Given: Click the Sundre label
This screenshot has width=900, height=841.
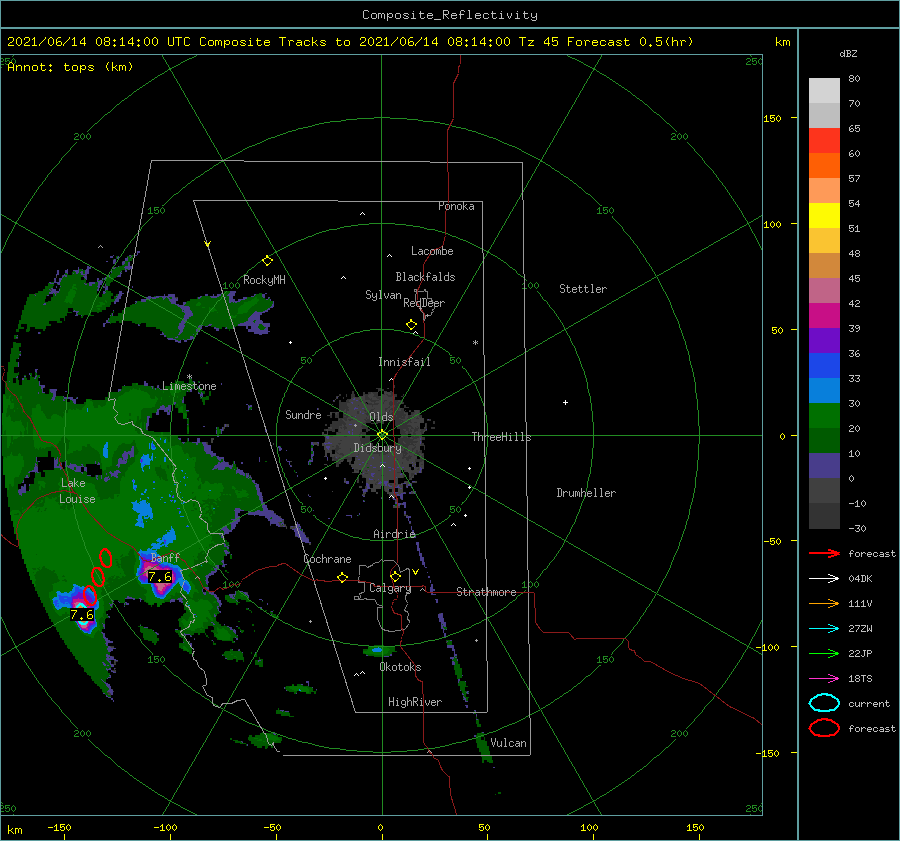Looking at the screenshot, I should tap(303, 414).
